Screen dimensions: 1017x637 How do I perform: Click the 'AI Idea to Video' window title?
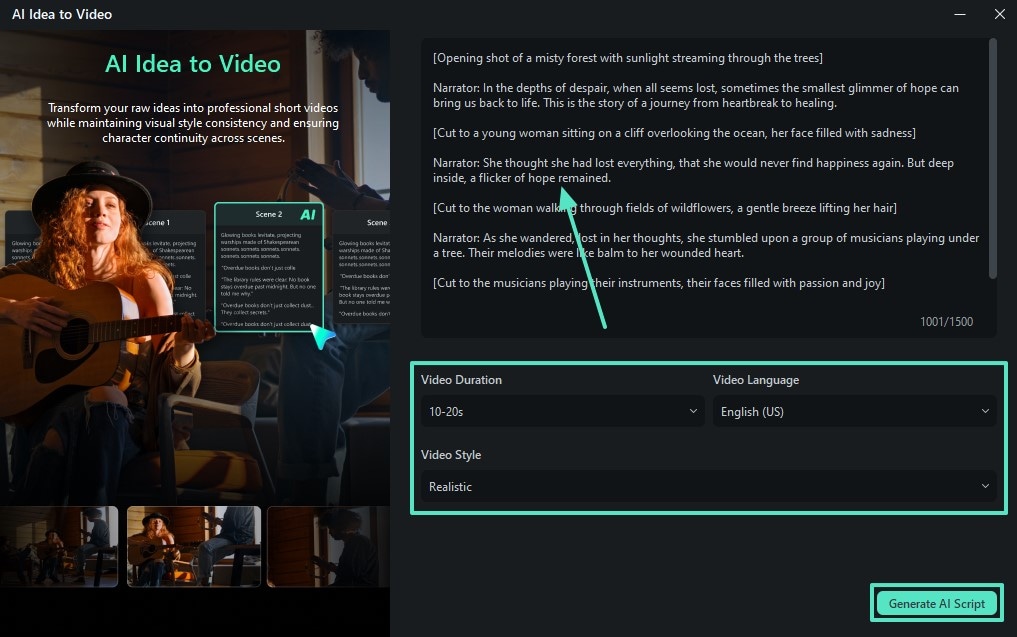62,14
